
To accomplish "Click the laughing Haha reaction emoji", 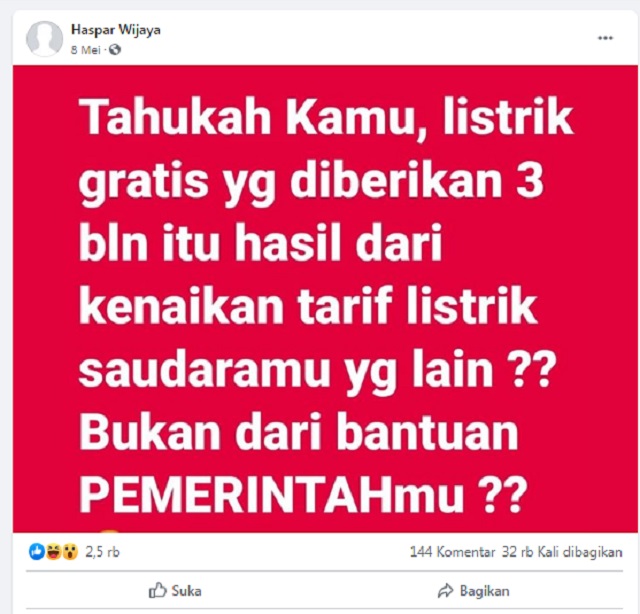I will click(x=53, y=552).
